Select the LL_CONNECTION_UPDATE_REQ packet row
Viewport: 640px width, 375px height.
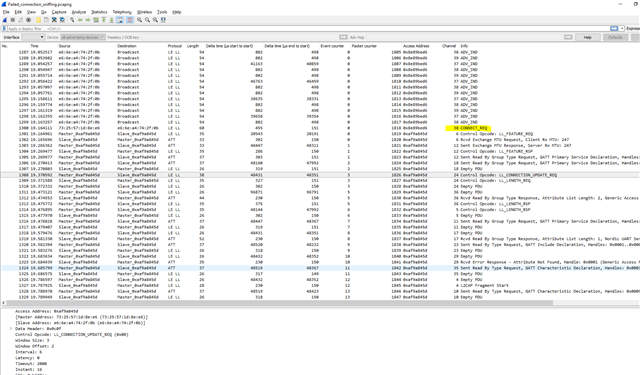(x=320, y=175)
